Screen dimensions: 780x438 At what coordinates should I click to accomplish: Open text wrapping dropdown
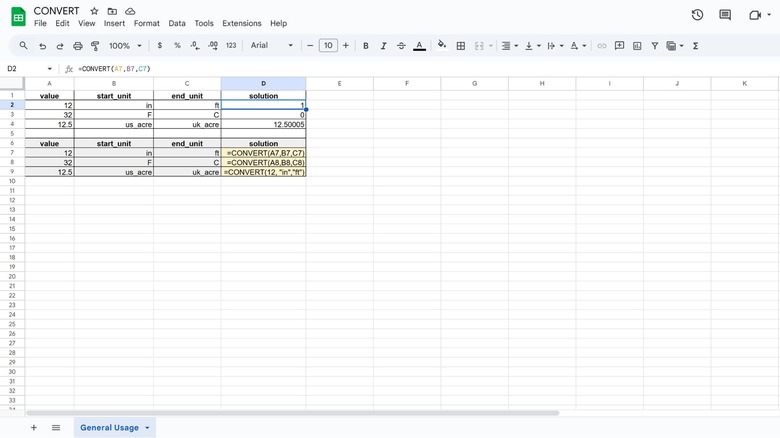click(x=555, y=46)
